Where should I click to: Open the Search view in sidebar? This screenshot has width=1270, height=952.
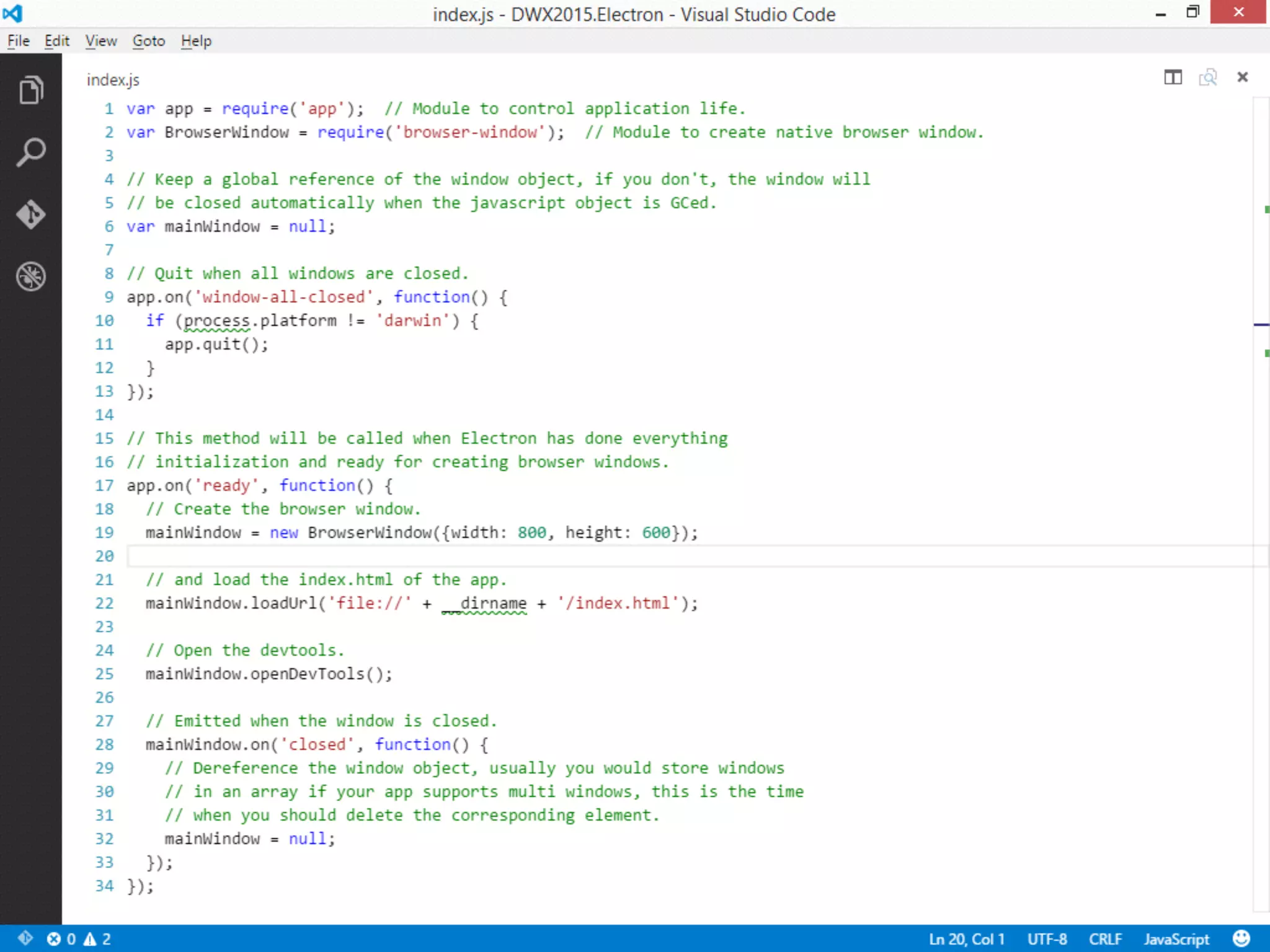tap(31, 152)
